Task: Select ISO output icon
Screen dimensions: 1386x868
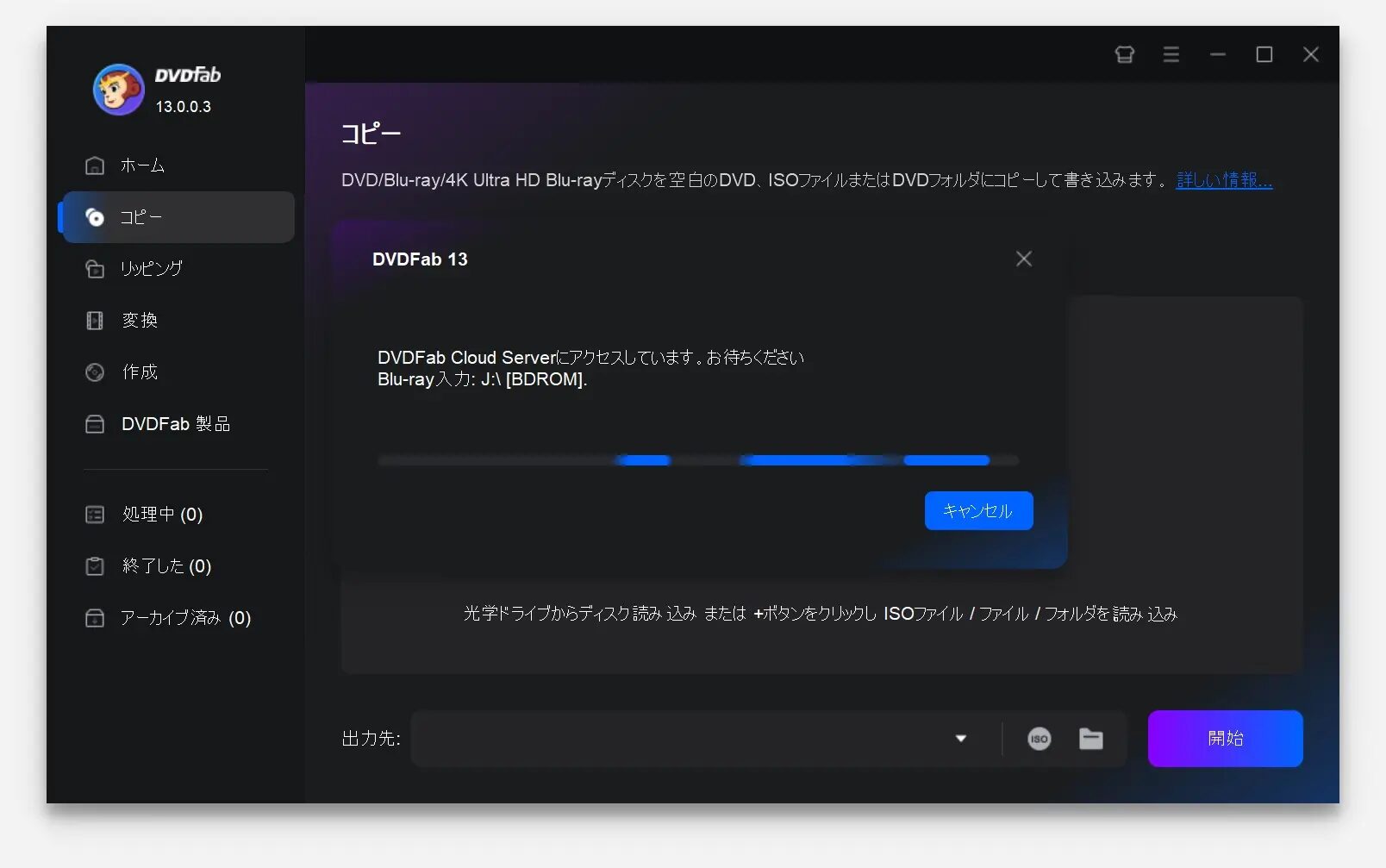Action: [x=1039, y=739]
